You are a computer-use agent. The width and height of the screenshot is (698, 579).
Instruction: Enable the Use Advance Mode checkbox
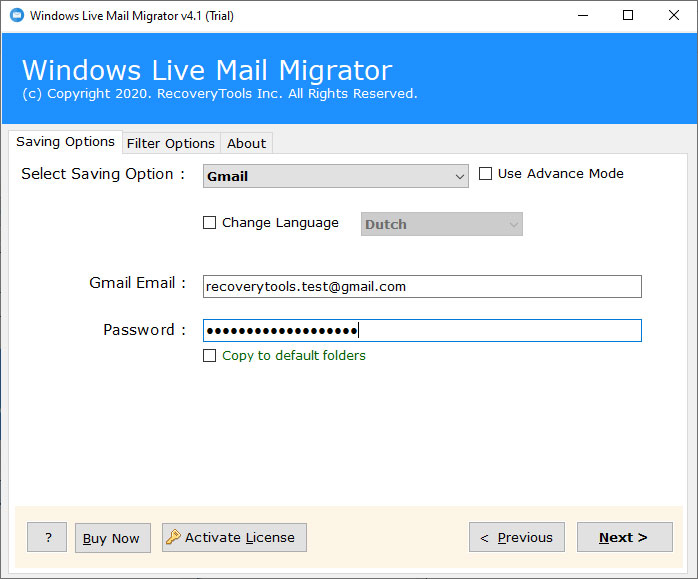pyautogui.click(x=485, y=174)
